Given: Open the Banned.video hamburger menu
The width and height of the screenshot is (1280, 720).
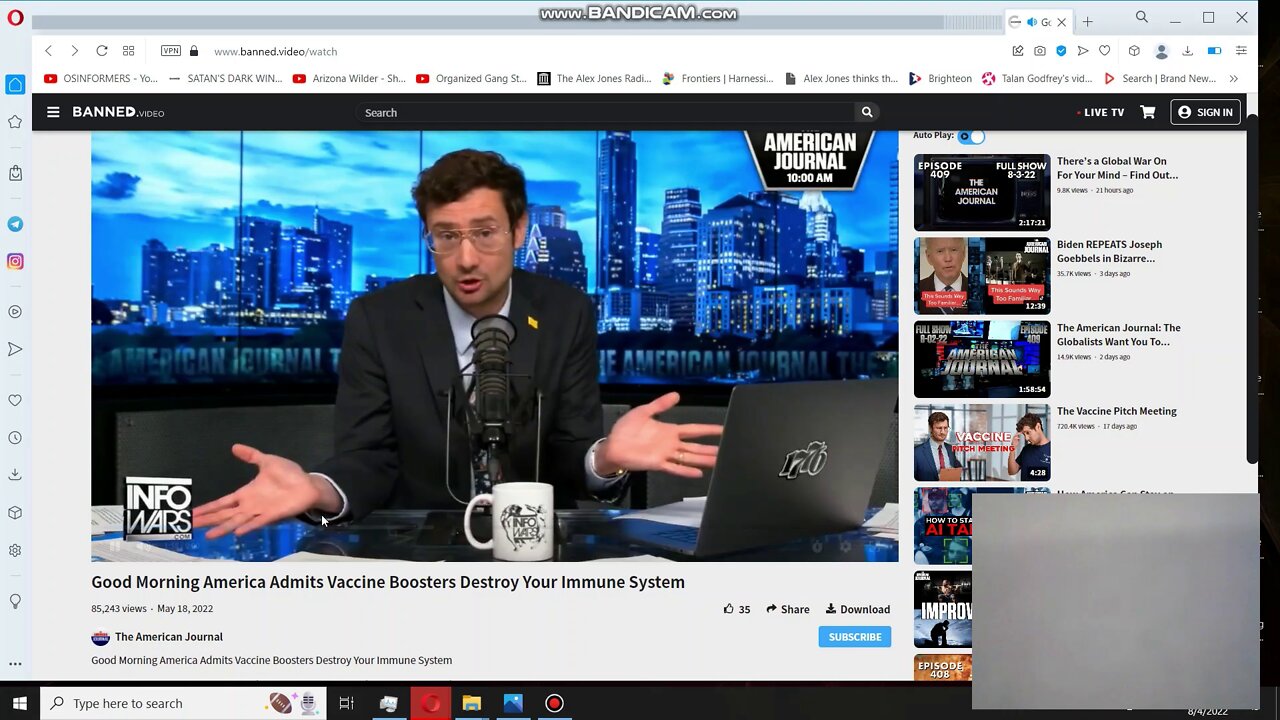Looking at the screenshot, I should pos(53,112).
